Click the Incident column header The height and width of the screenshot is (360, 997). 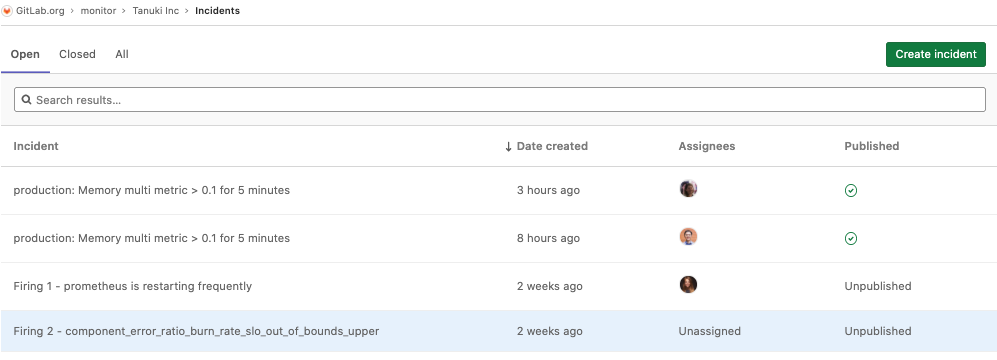(x=36, y=146)
